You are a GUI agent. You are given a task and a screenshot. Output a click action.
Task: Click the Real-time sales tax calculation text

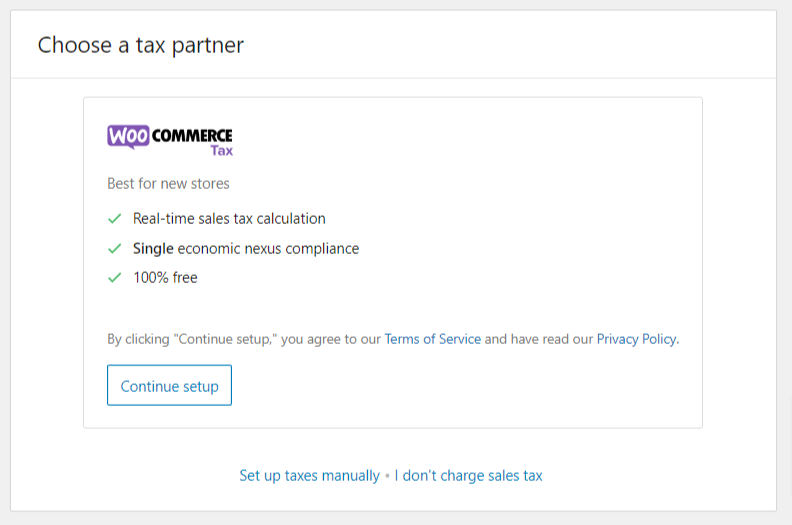pos(229,218)
